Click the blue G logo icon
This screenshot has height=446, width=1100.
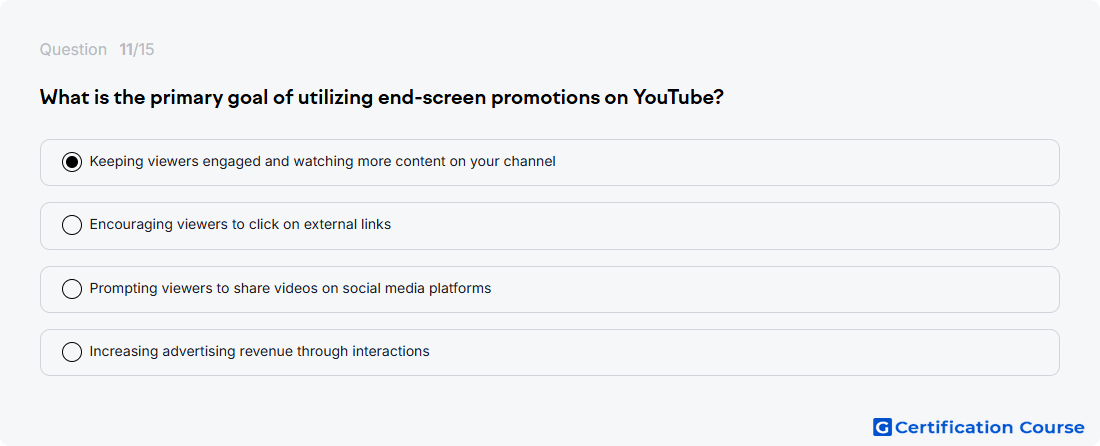click(882, 427)
